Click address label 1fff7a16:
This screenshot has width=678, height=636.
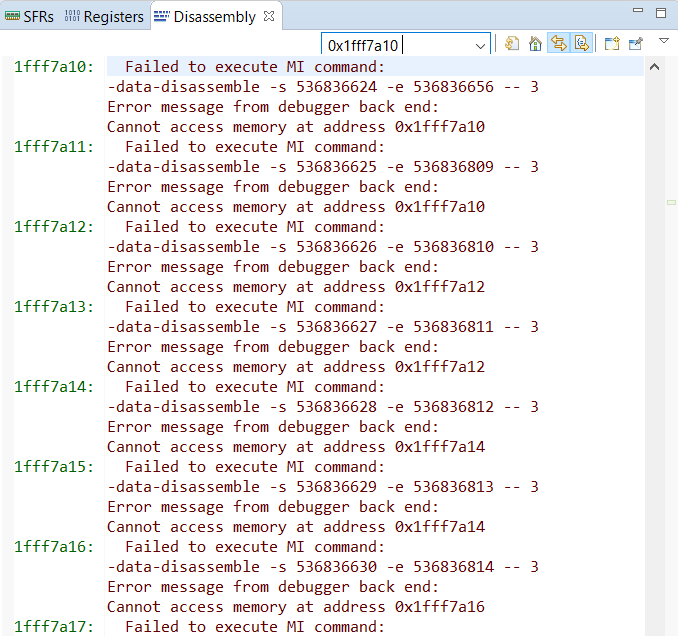pos(54,547)
